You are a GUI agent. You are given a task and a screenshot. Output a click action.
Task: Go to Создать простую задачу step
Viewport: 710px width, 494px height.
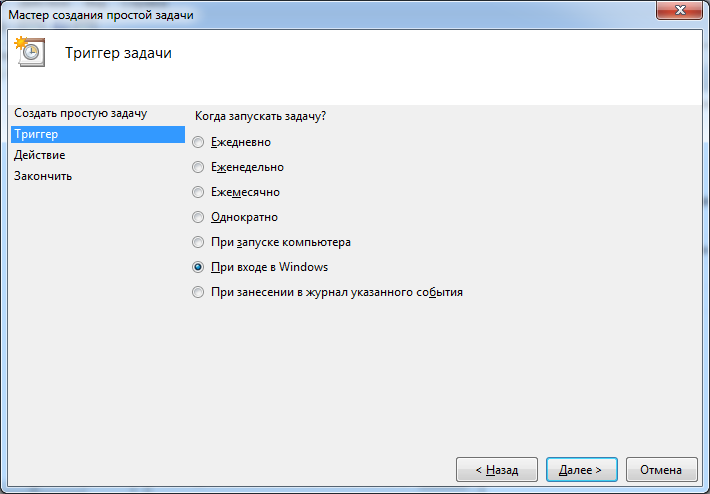[x=80, y=114]
